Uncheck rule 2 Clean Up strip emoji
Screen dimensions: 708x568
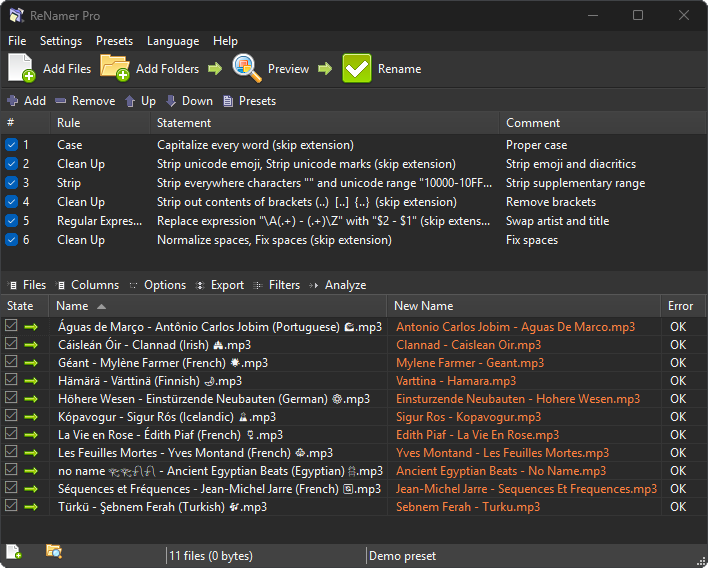click(11, 164)
